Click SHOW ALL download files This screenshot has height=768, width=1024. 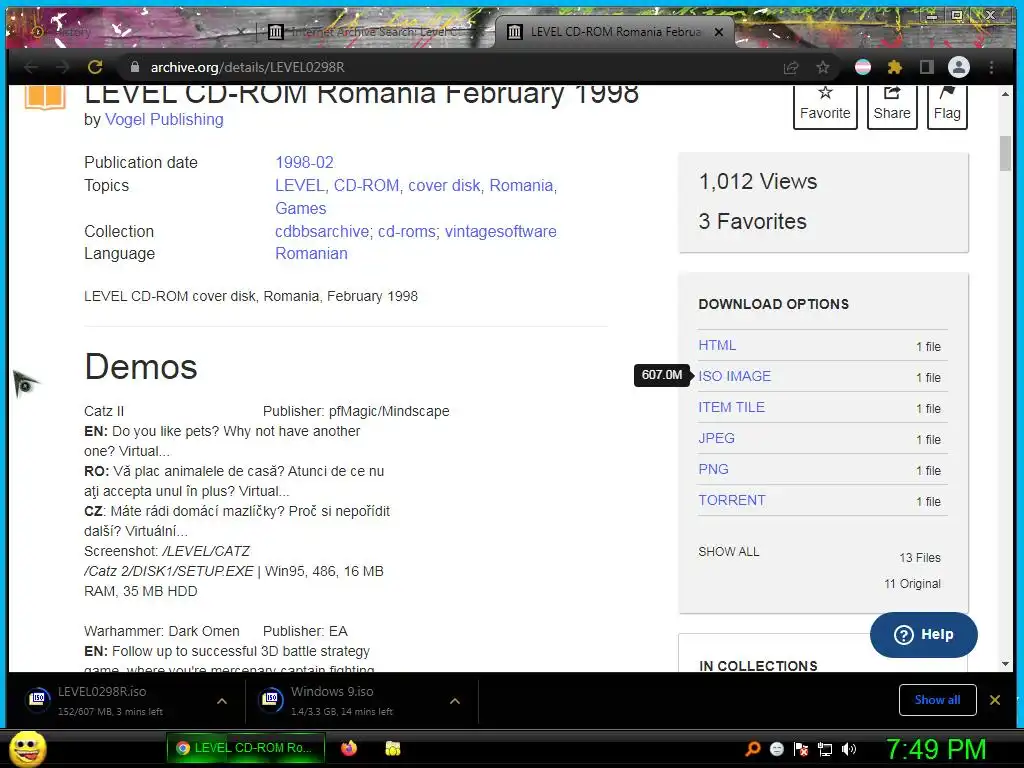pos(729,552)
